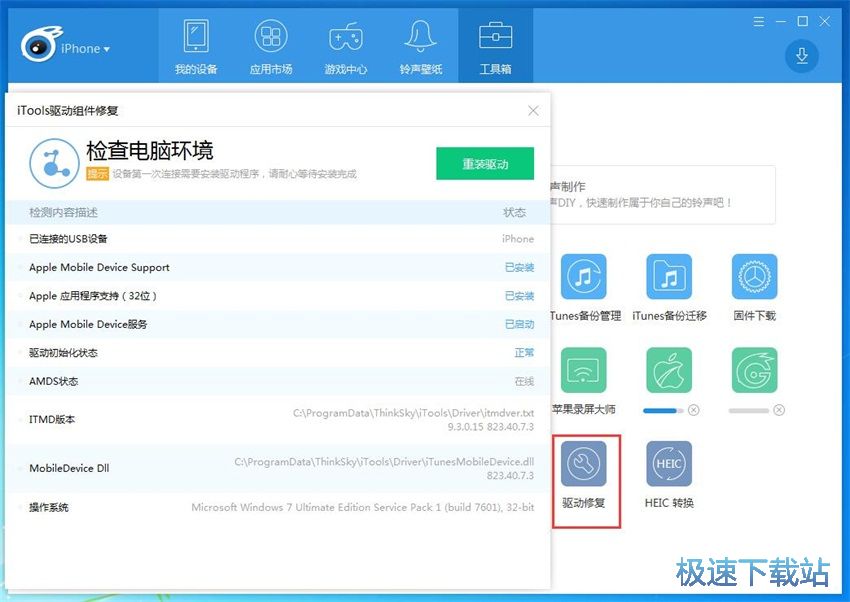Open 应用市场 tab
This screenshot has width=850, height=602.
(271, 48)
